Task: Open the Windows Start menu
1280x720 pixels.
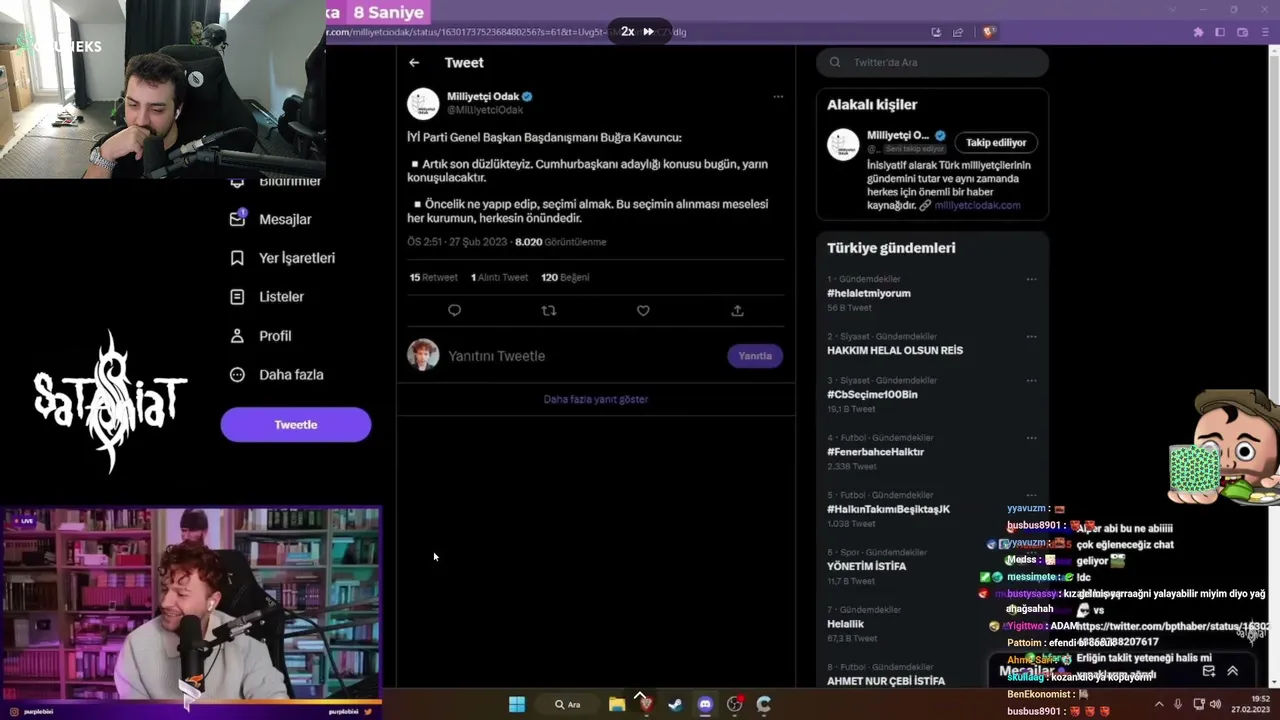Action: [x=517, y=704]
